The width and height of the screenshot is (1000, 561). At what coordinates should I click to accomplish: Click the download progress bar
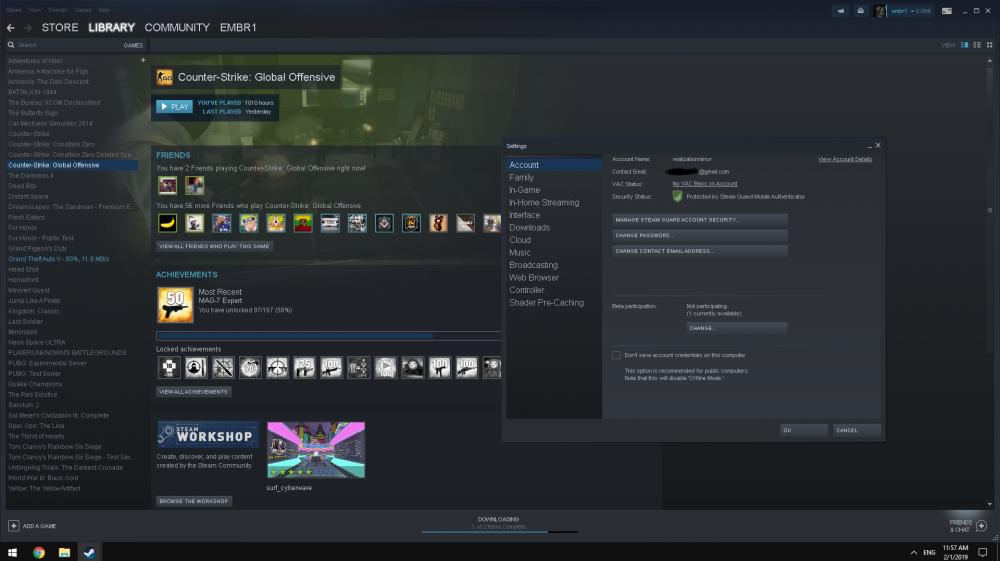(499, 531)
